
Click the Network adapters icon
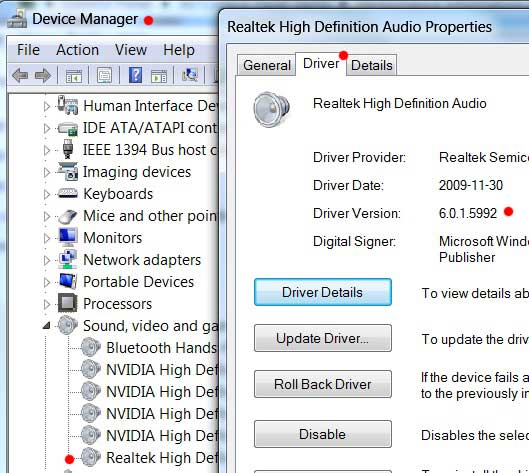(68, 259)
